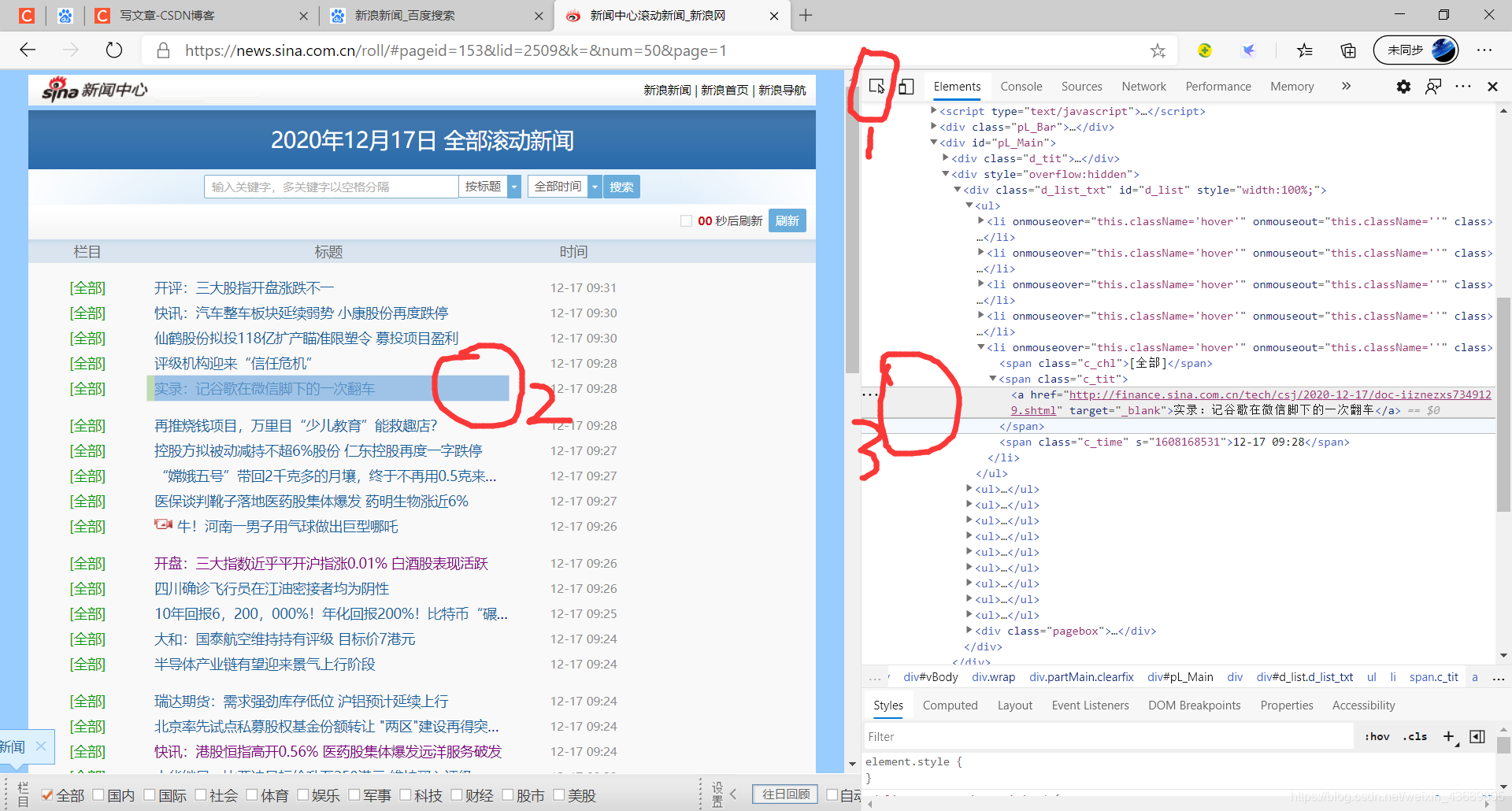Collapse the span class c_tit node
Viewport: 1512px width, 811px height.
click(993, 379)
